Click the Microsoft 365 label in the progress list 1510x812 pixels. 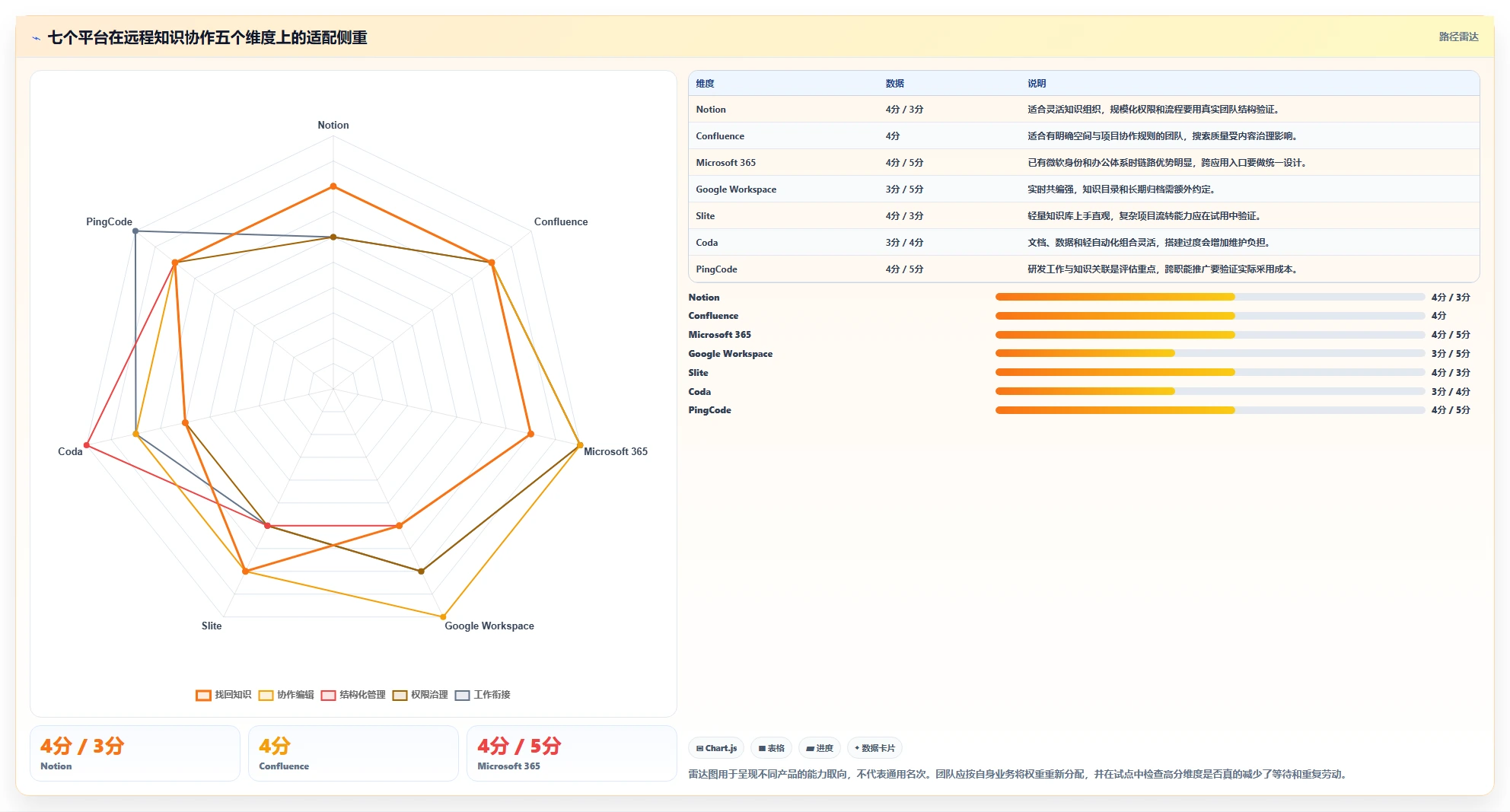[719, 335]
